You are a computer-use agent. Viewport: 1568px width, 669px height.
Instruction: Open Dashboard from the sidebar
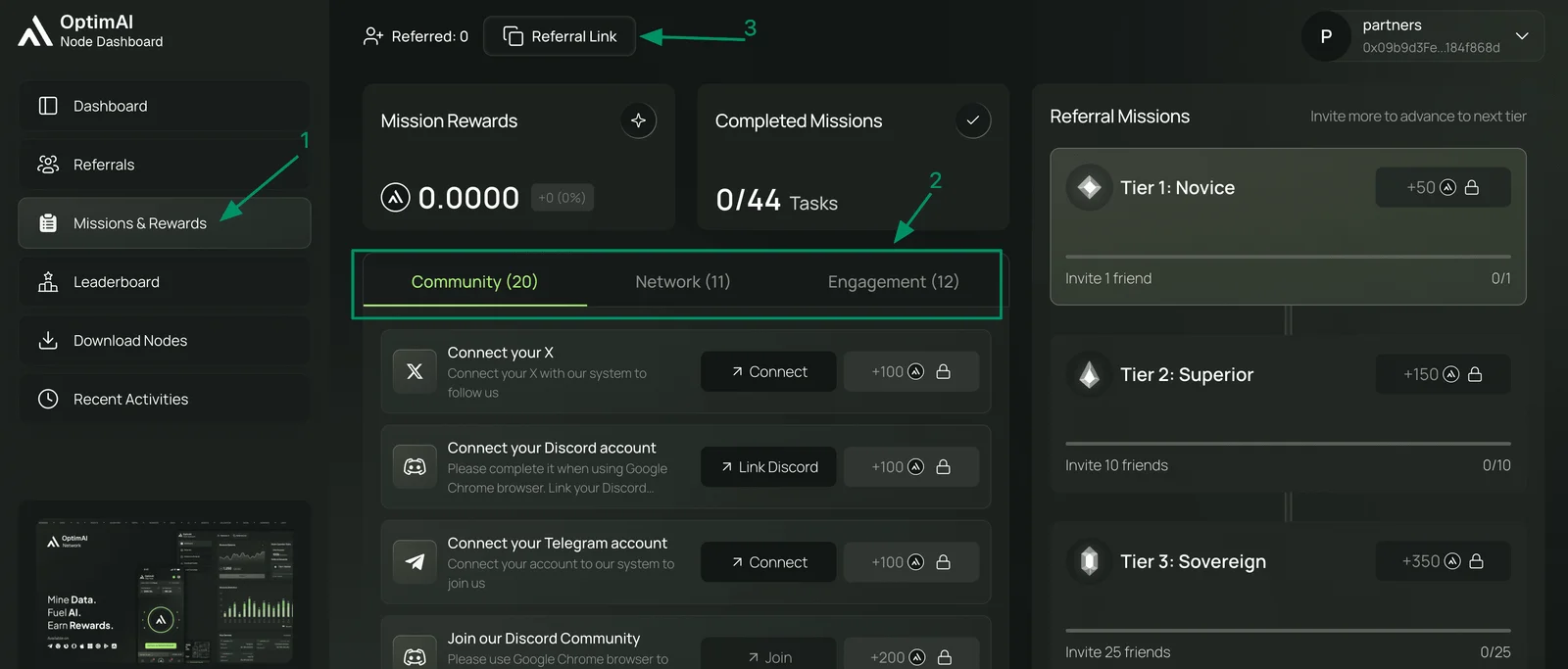tap(165, 106)
